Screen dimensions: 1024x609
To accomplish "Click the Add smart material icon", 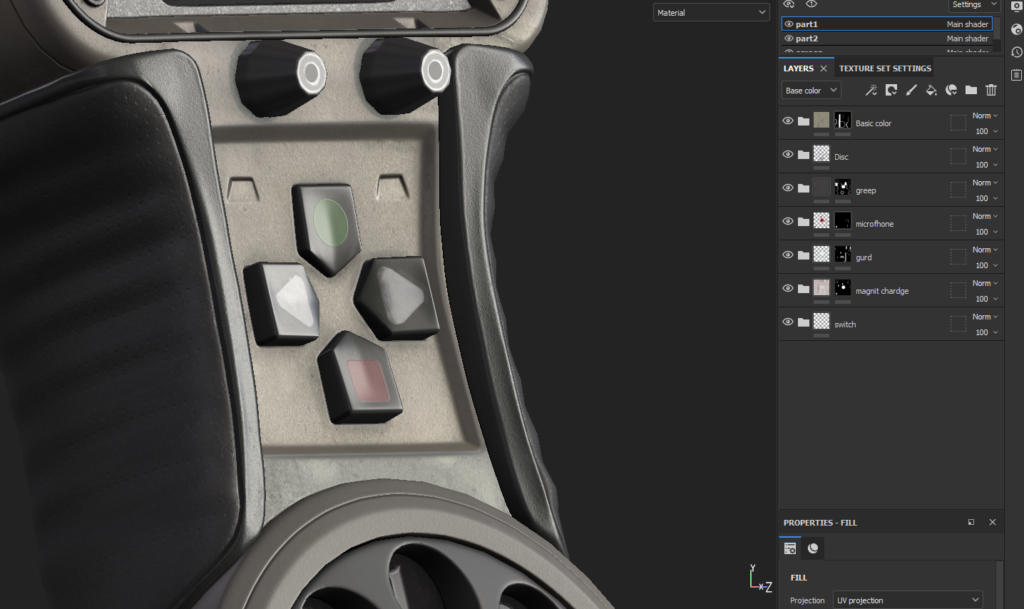I will [950, 90].
